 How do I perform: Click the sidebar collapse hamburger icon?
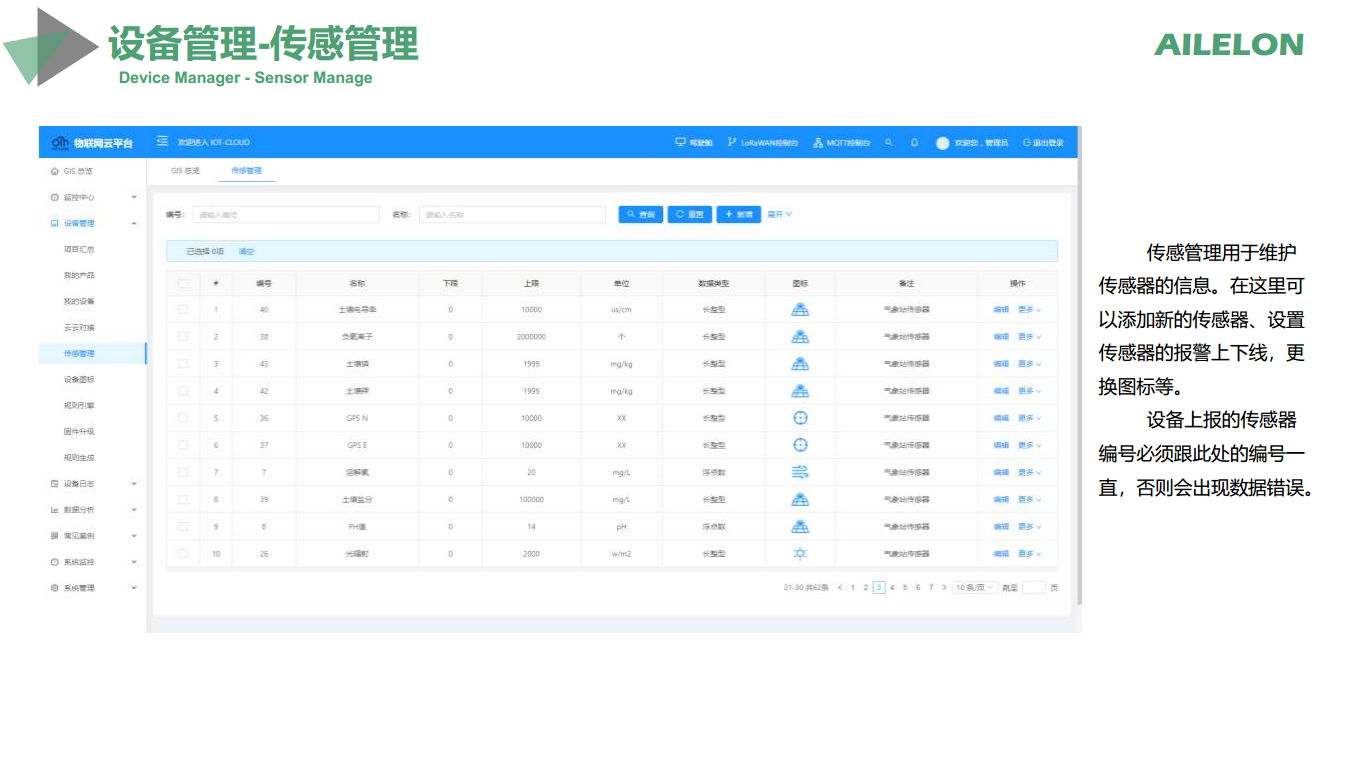[162, 142]
